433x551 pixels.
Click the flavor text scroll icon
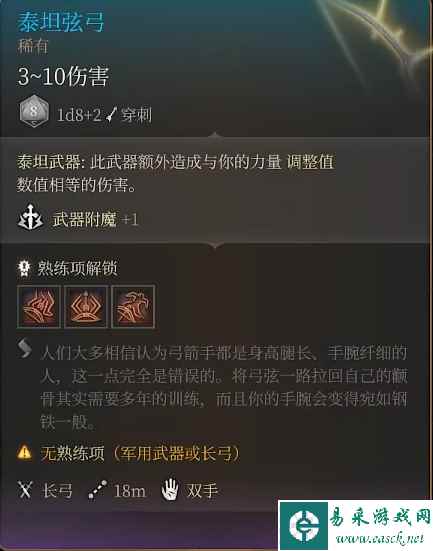point(25,348)
